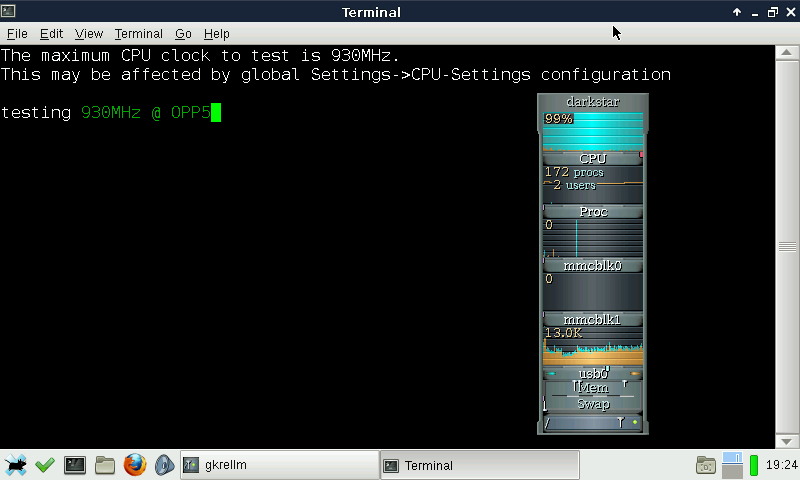
Task: Click the CPU panel label in gkrellm
Action: (593, 158)
